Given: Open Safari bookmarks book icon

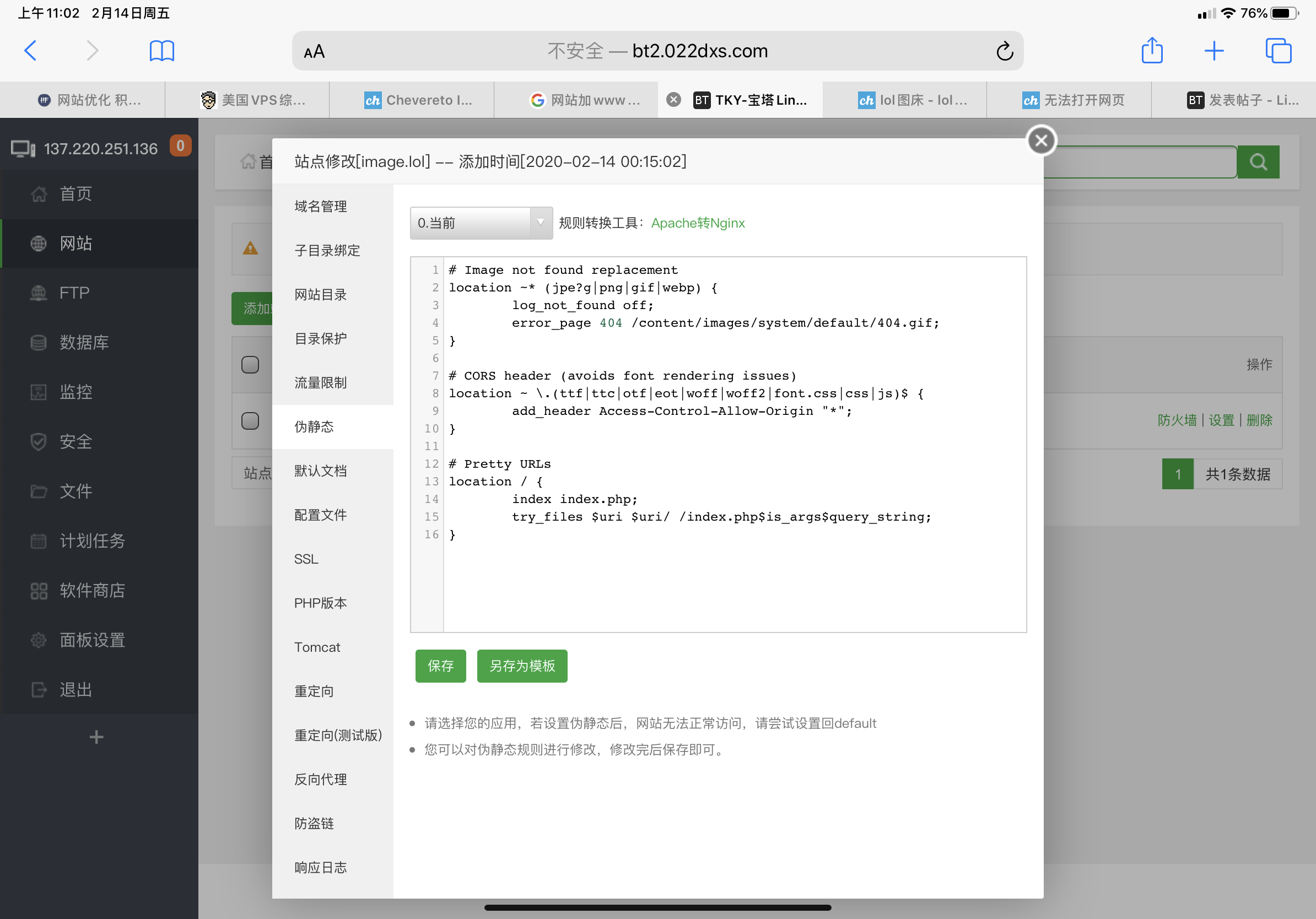Looking at the screenshot, I should click(161, 51).
